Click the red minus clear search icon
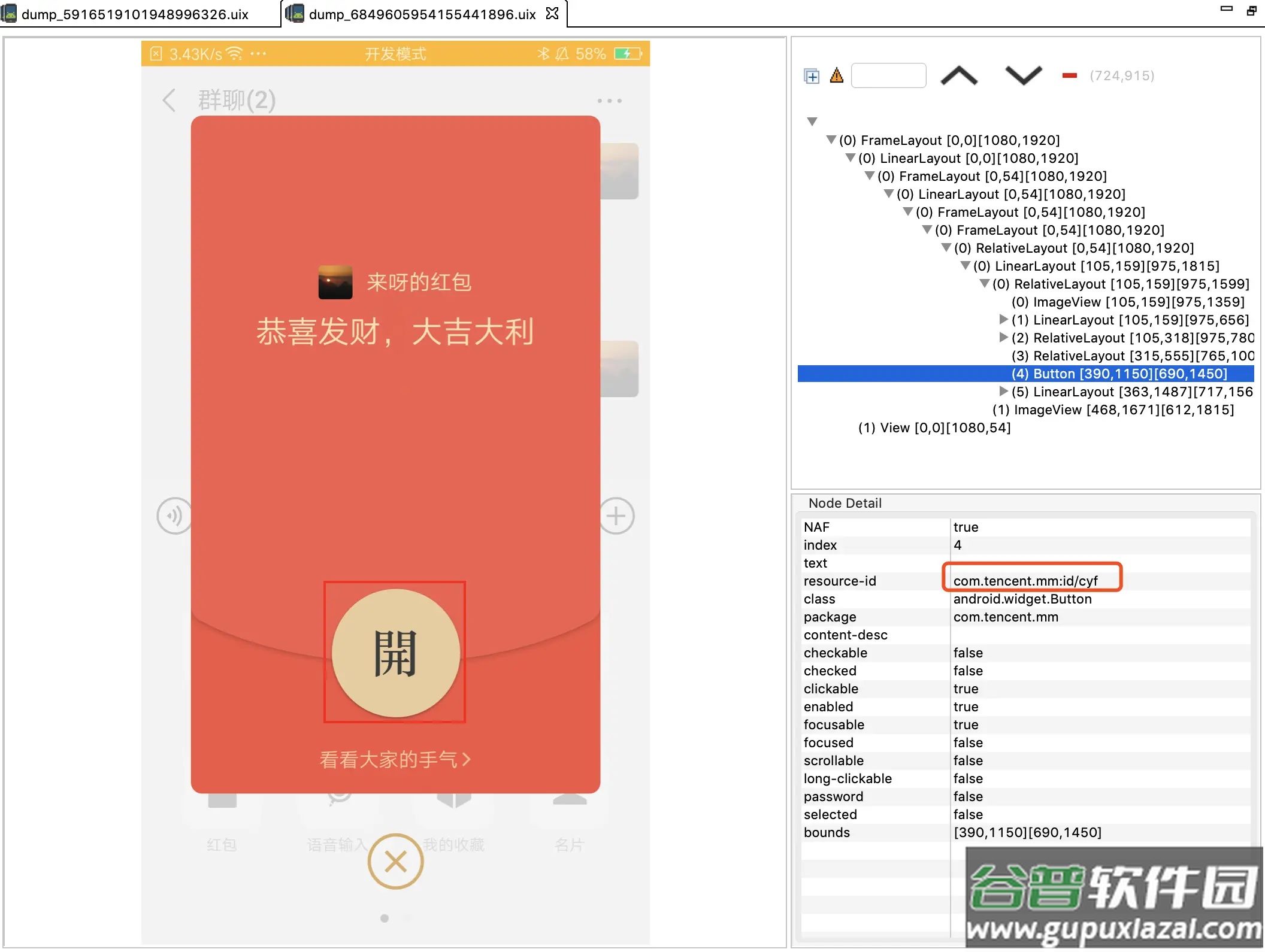Screen dimensions: 1265x952 click(1069, 76)
